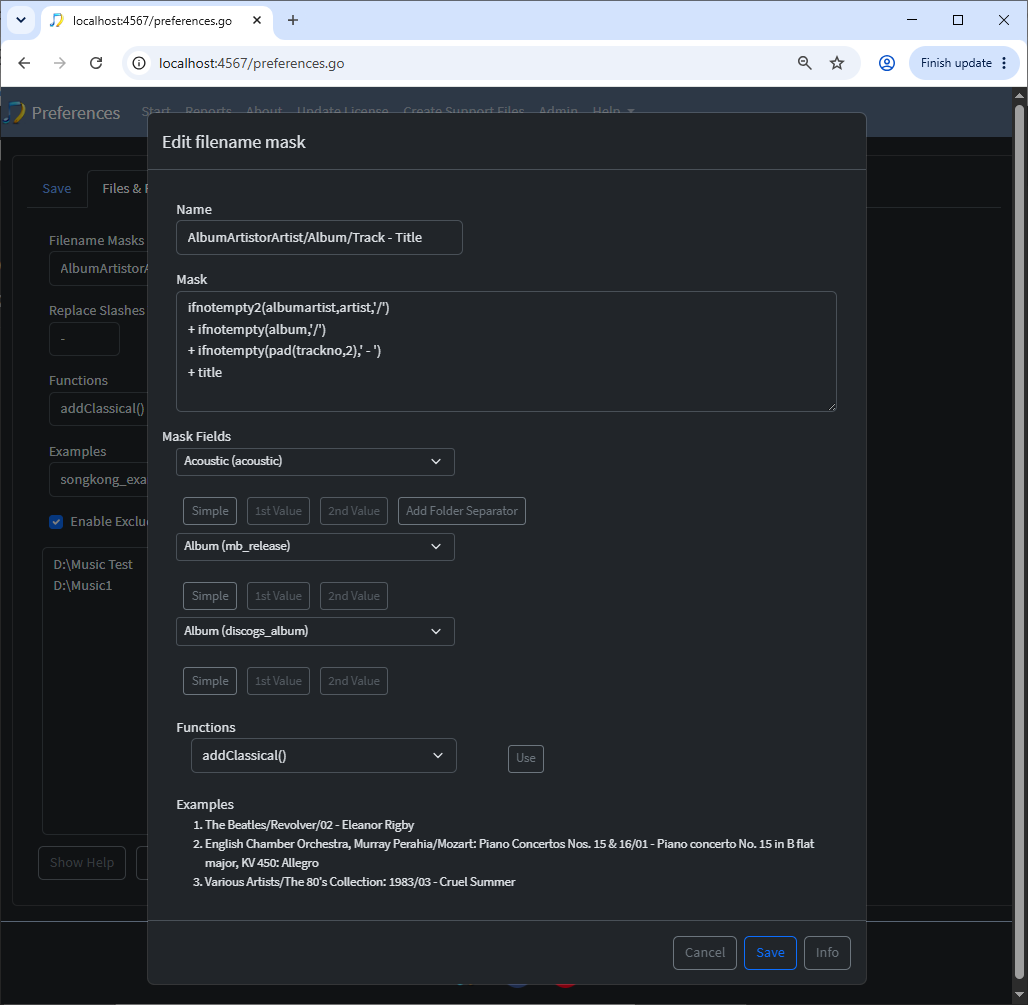Toggle the Enable Exclu... checkbox
Screen dimensions: 1028x1005
click(56, 522)
